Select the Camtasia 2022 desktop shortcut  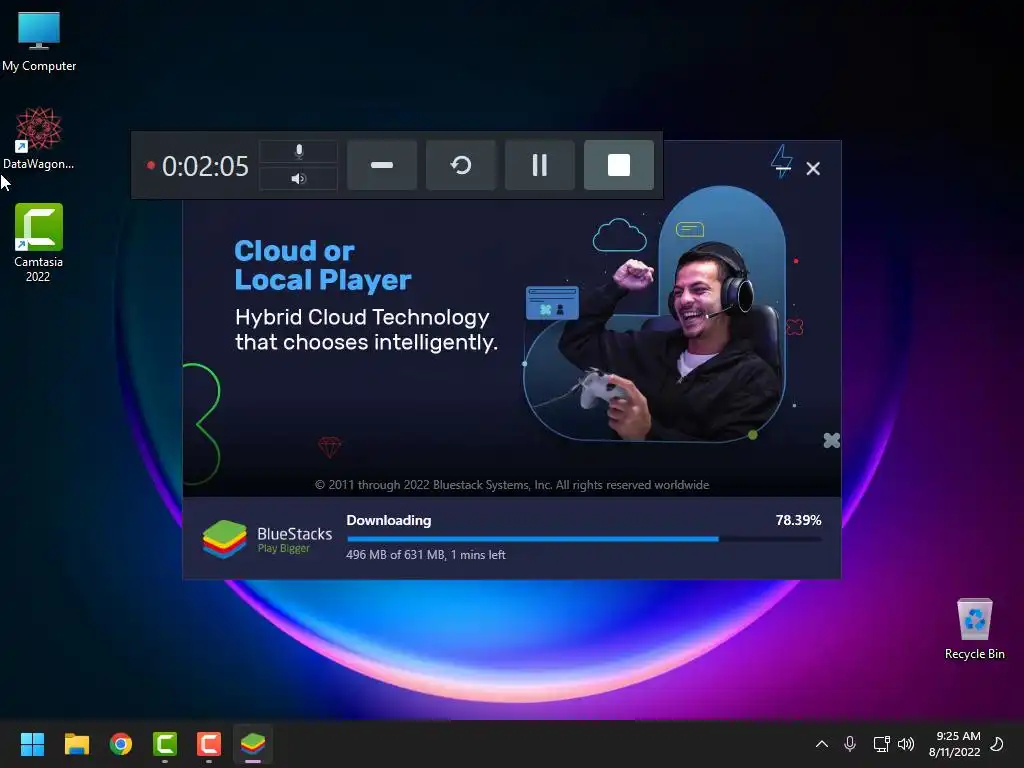39,243
